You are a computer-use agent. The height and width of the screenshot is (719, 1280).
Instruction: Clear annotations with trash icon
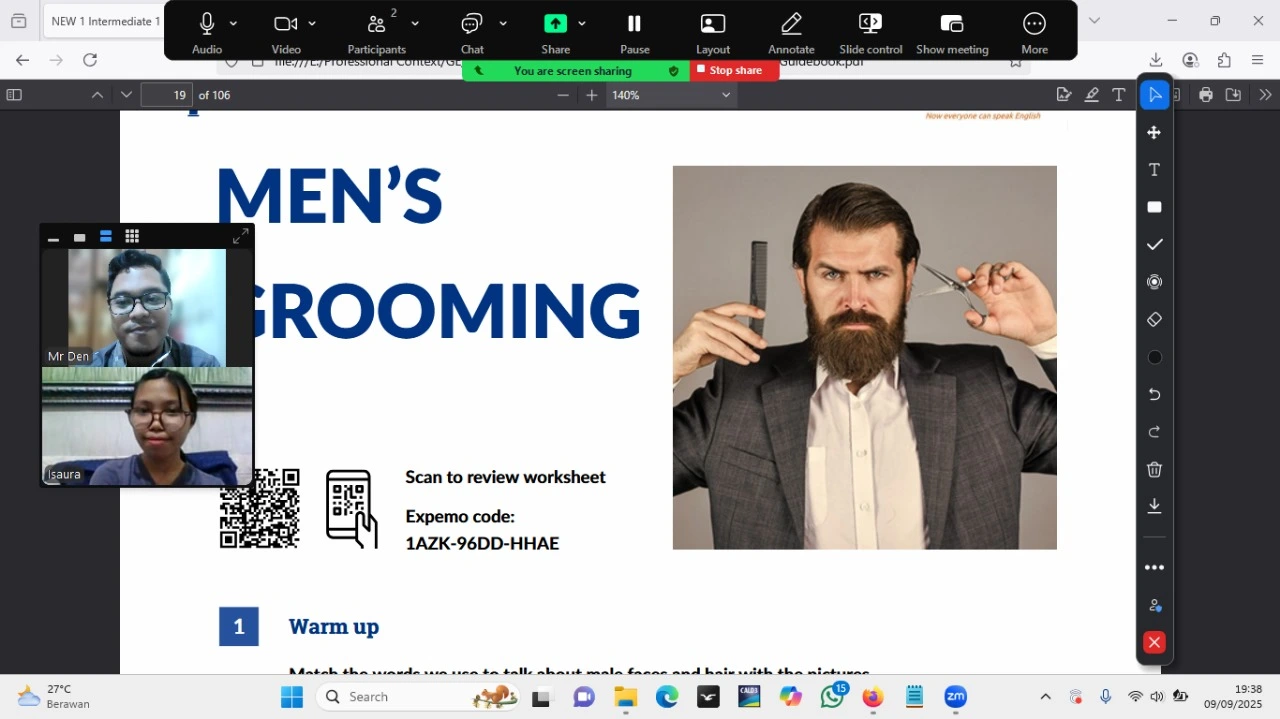(x=1154, y=470)
